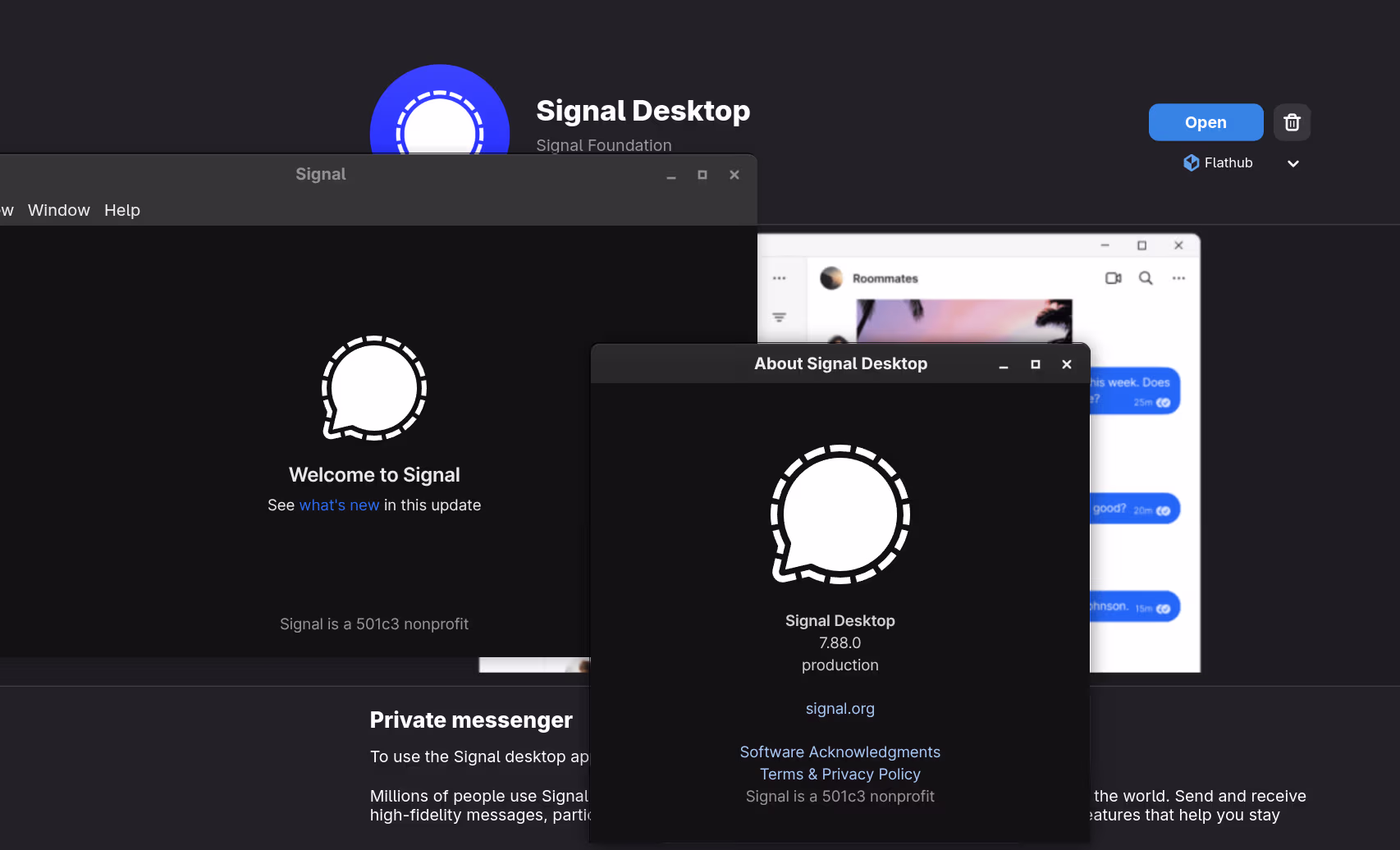The height and width of the screenshot is (850, 1400).
Task: Click the About Signal Desktop title bar text
Action: tap(841, 363)
